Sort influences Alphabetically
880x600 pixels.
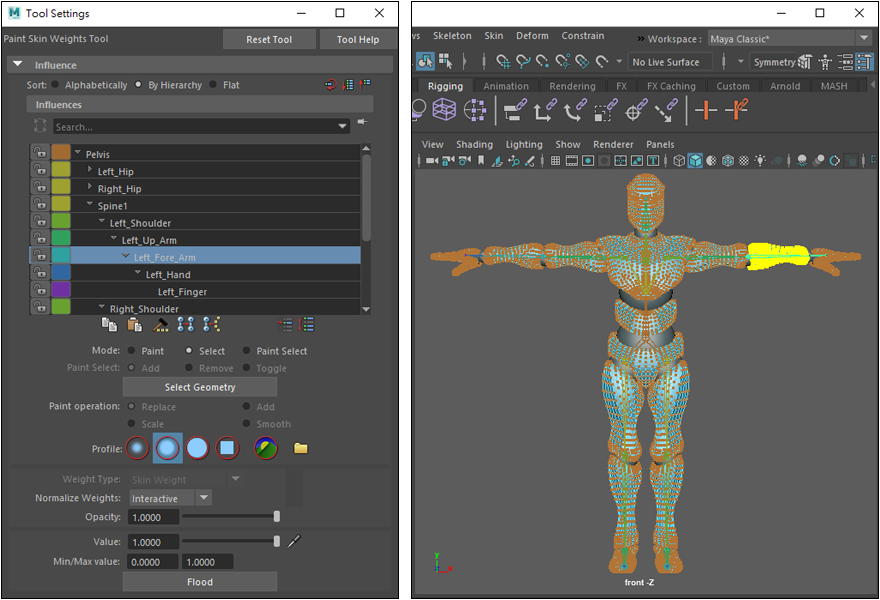[x=55, y=85]
